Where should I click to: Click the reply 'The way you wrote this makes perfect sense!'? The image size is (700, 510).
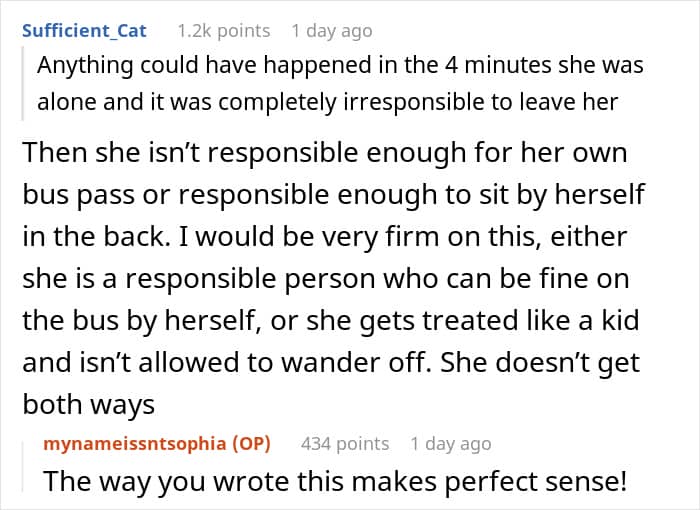coord(335,481)
